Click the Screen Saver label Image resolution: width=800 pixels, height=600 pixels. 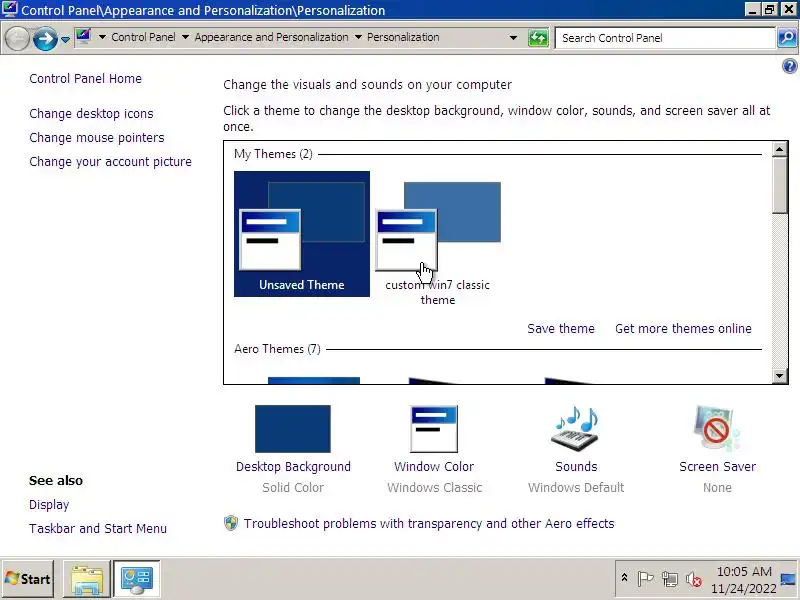(717, 467)
